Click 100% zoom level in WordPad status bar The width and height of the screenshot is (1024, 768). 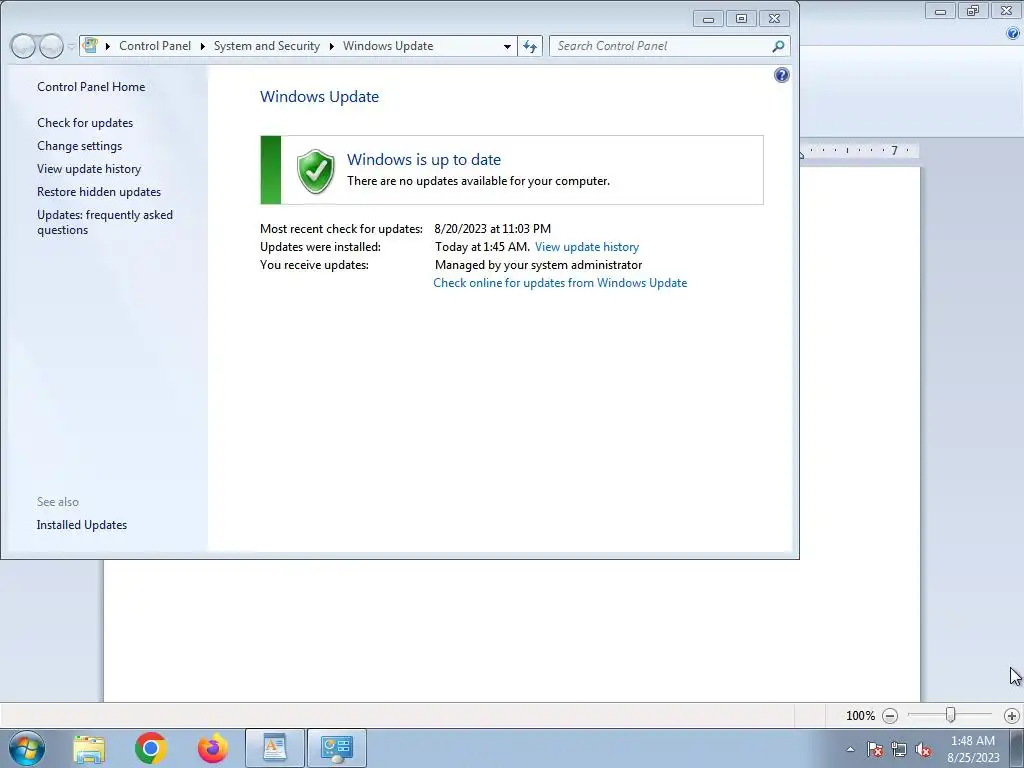[860, 716]
